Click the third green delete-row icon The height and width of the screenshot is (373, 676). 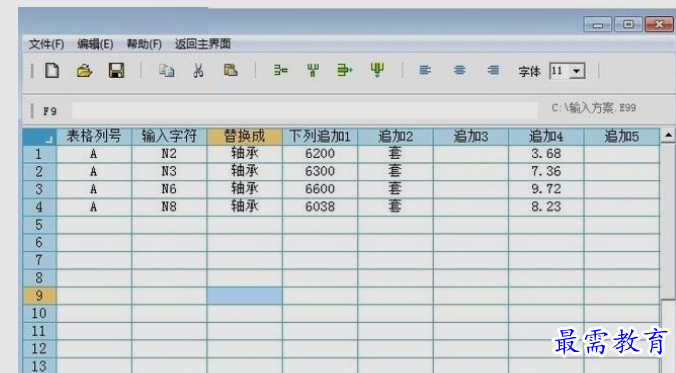344,70
